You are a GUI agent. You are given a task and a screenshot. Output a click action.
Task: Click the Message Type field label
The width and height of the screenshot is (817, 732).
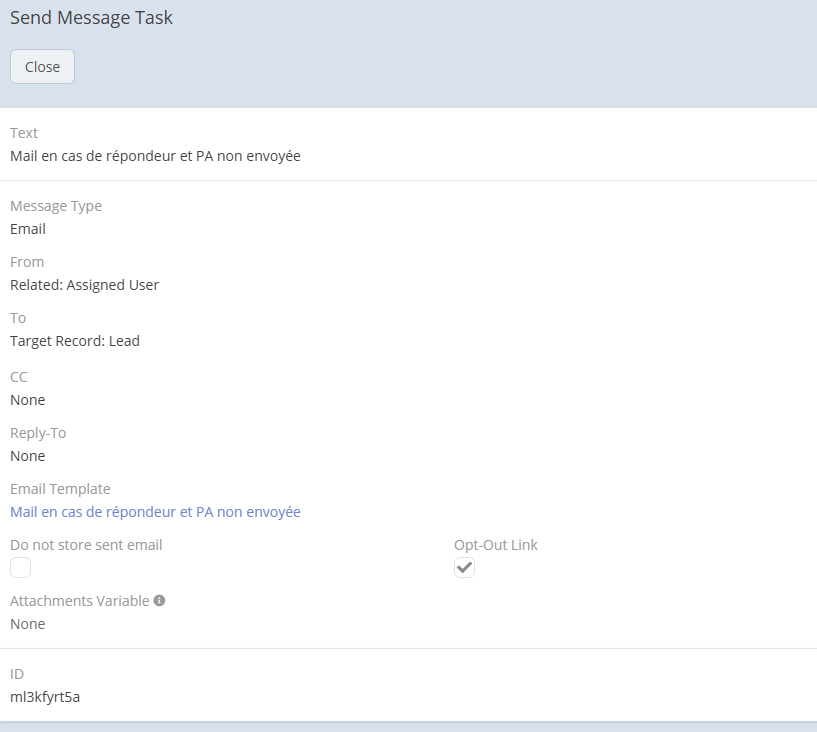coord(56,206)
